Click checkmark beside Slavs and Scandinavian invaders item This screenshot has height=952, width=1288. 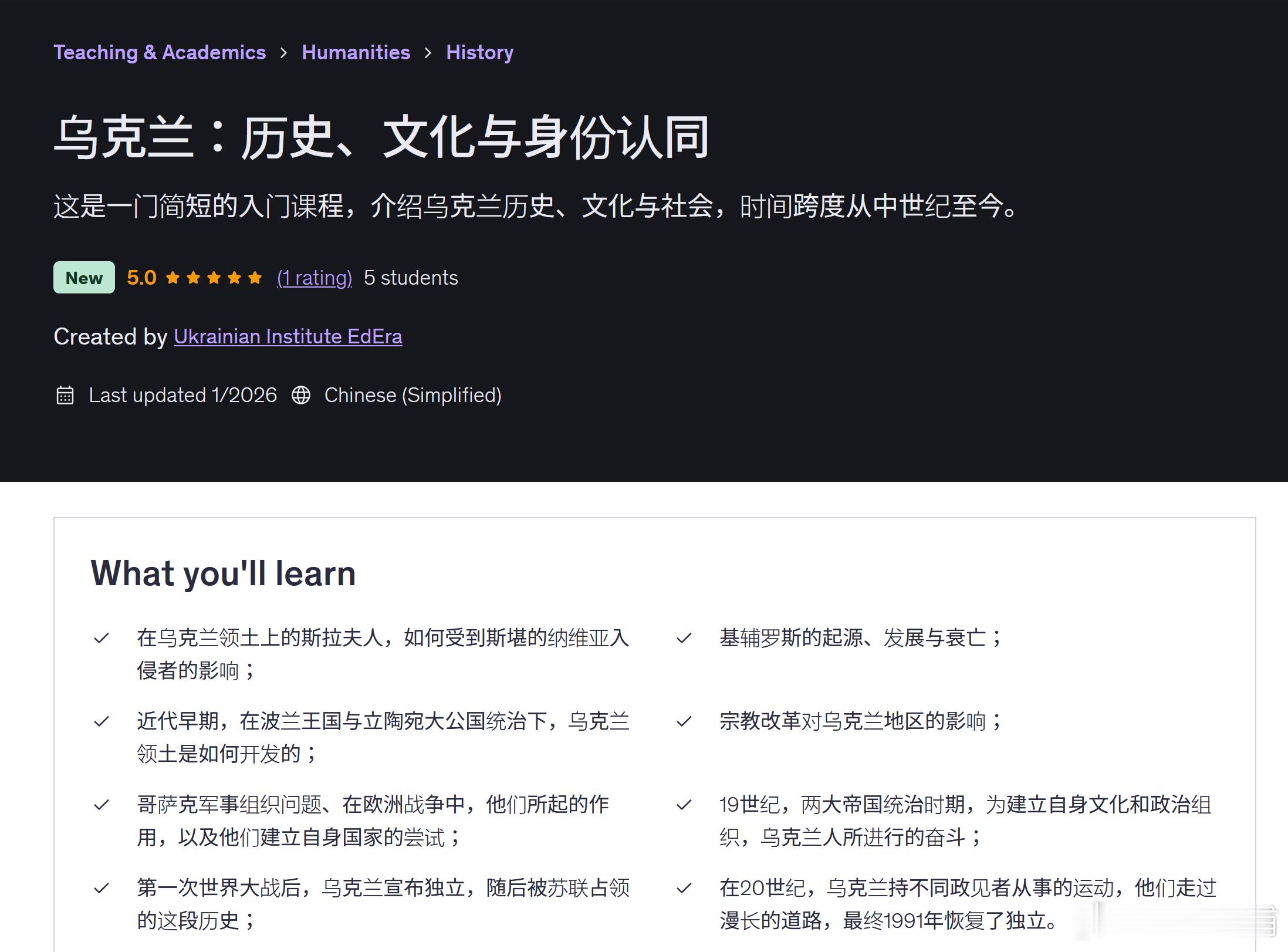[102, 638]
